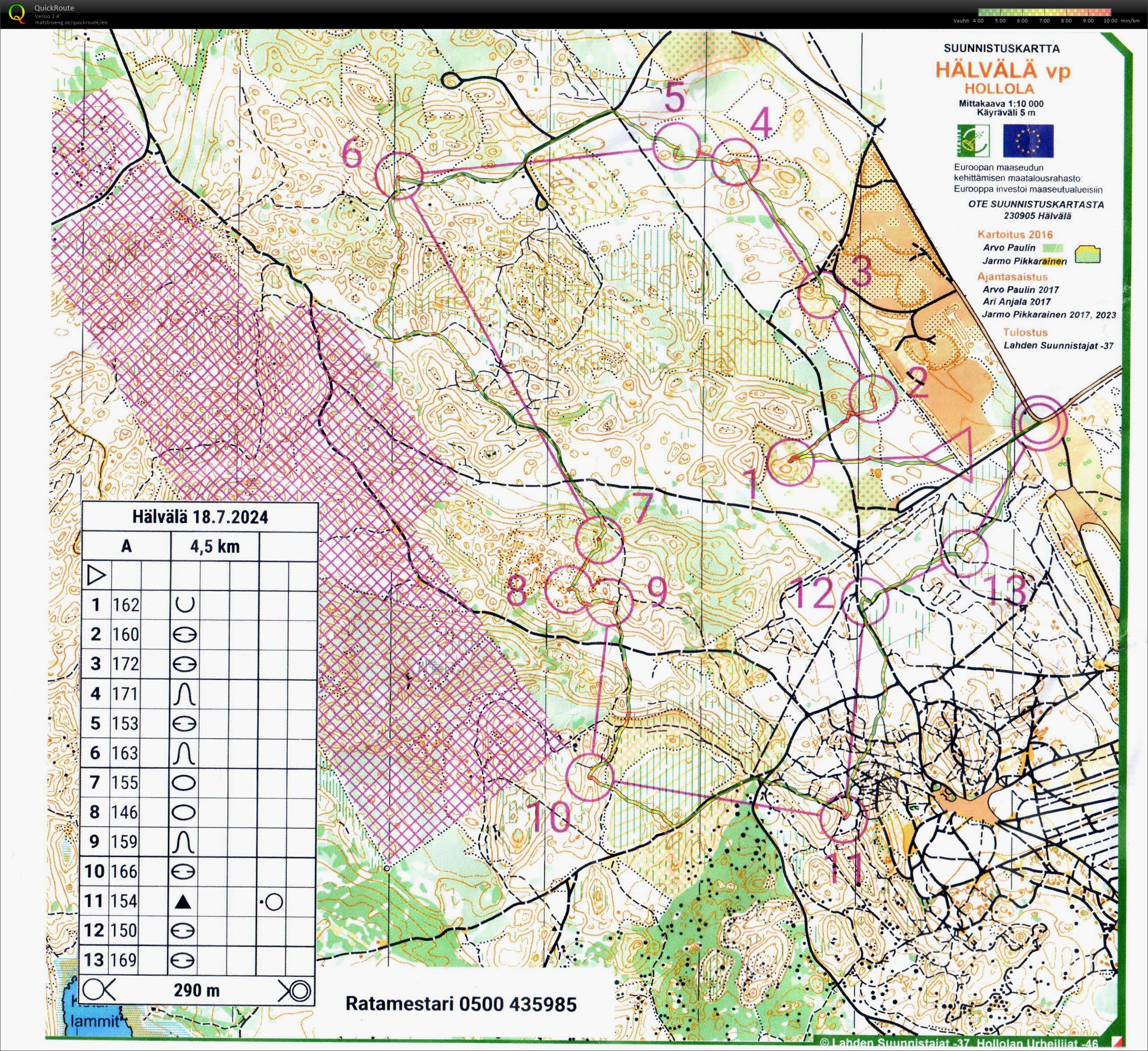Click control circle 6 on the map
This screenshot has height=1051, width=1148.
pos(400,176)
